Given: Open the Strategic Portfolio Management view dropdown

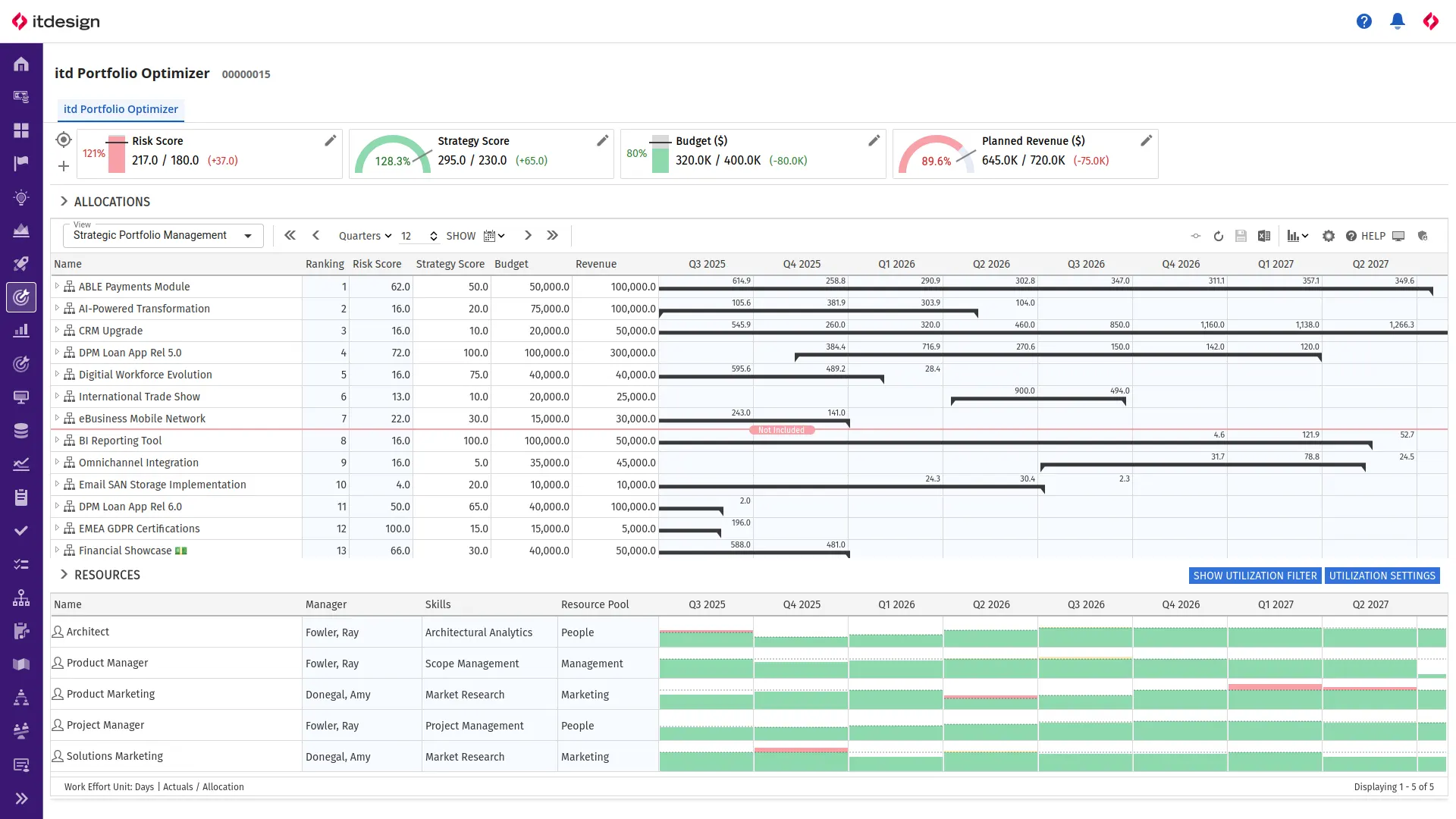Looking at the screenshot, I should [163, 236].
